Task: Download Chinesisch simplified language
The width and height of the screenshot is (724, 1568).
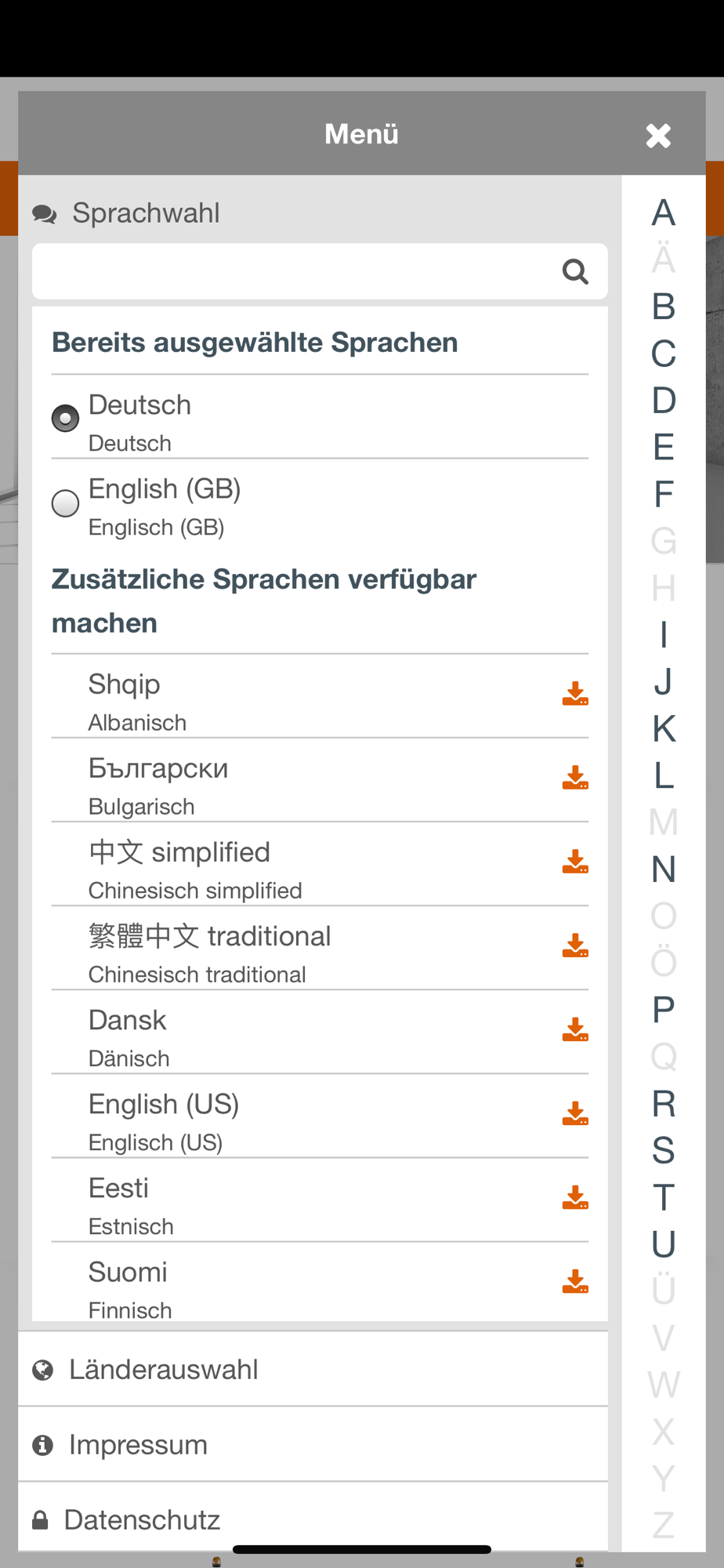Action: [575, 862]
